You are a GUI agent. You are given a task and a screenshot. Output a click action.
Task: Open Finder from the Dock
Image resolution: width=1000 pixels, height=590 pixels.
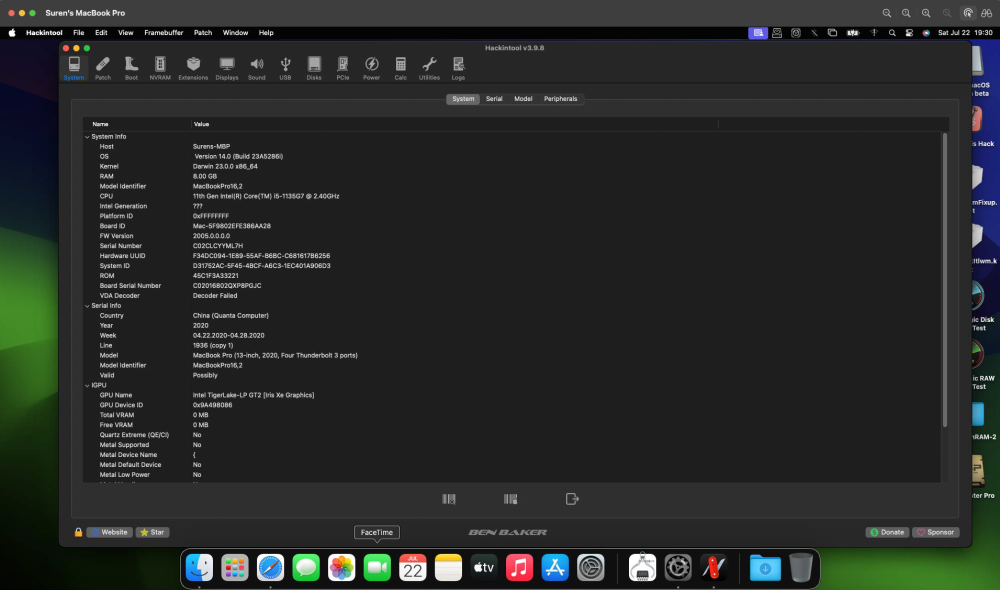click(199, 567)
